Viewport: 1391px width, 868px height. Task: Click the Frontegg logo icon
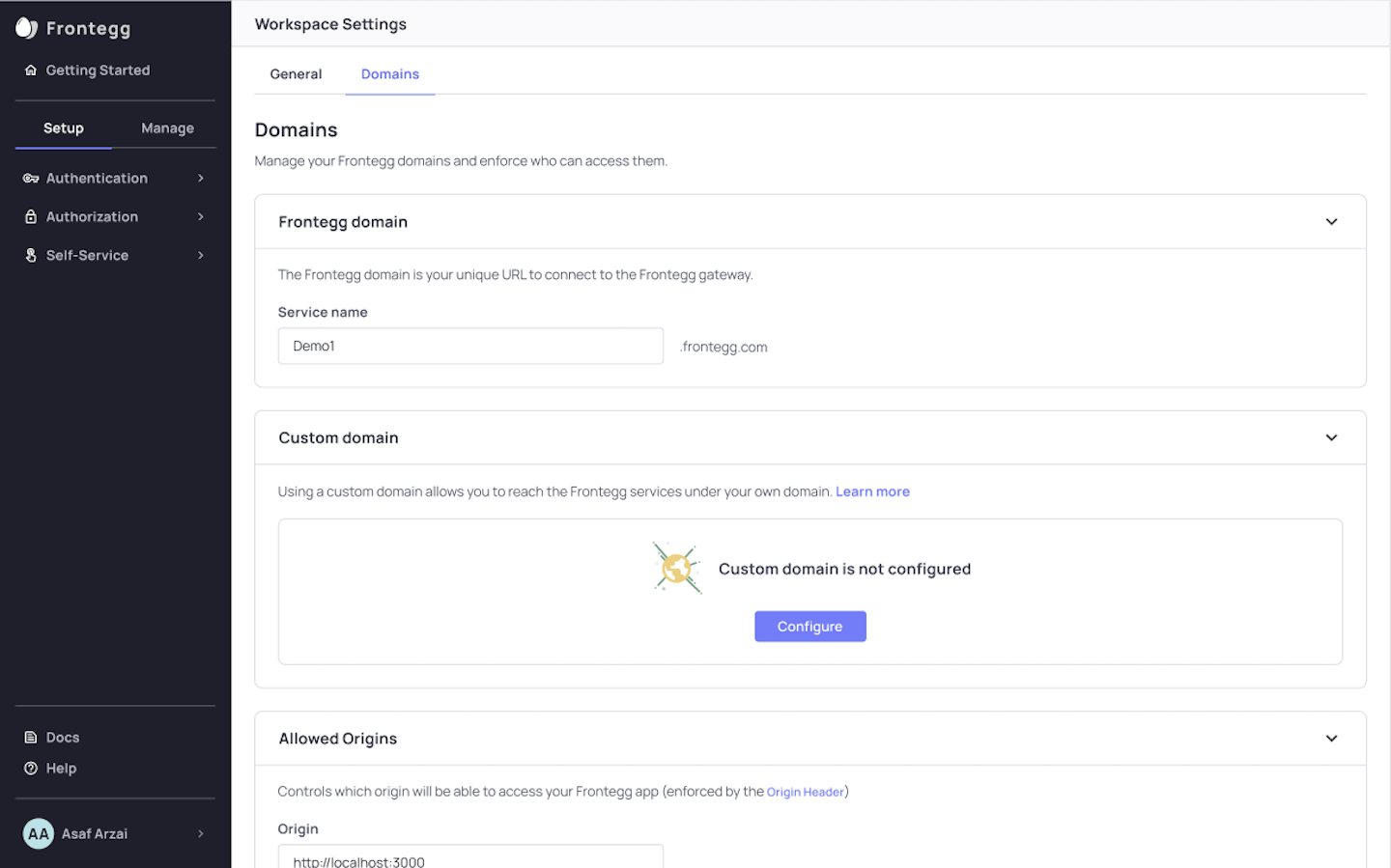[x=27, y=28]
